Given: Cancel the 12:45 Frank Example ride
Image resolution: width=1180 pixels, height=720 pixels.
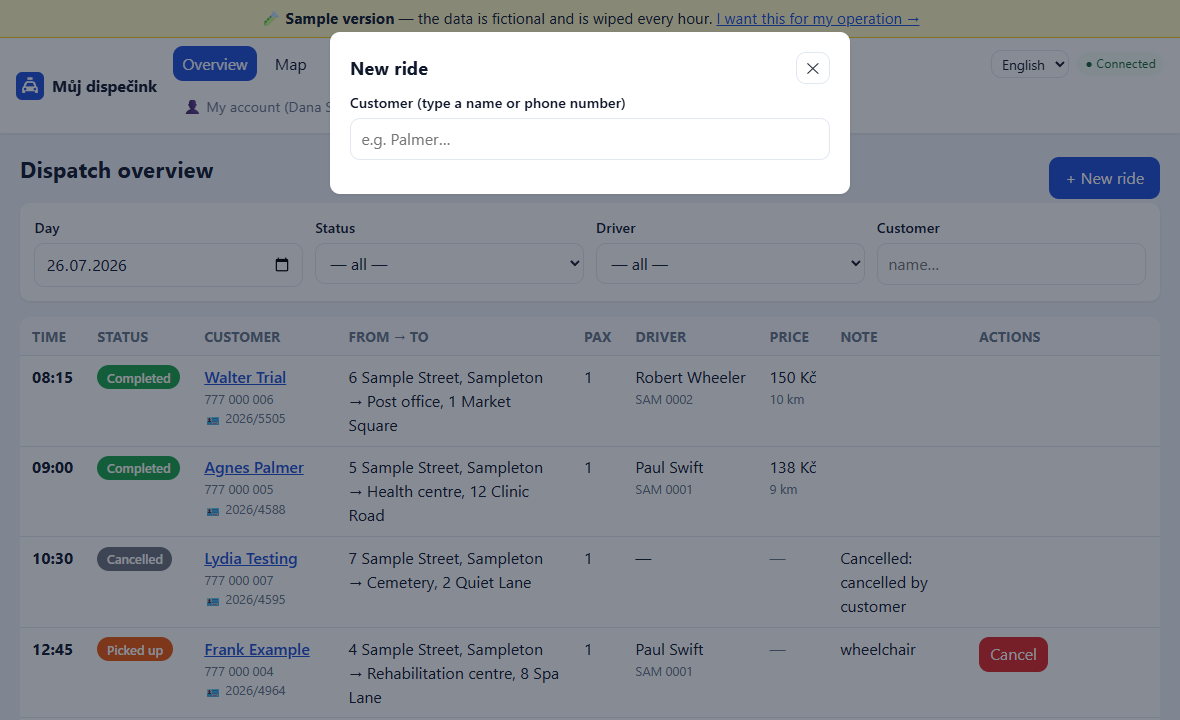Looking at the screenshot, I should (1013, 655).
